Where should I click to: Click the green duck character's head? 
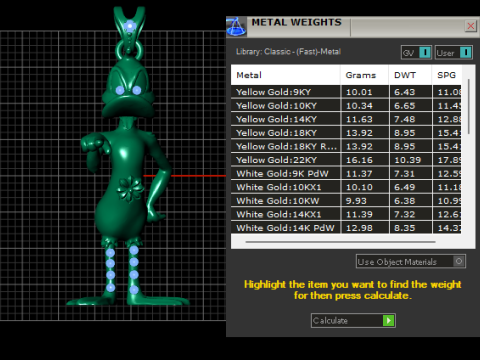pos(128,87)
